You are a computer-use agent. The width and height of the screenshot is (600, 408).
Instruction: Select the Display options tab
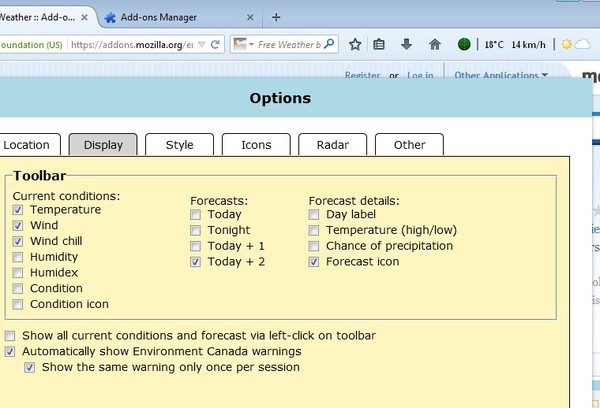tap(103, 145)
